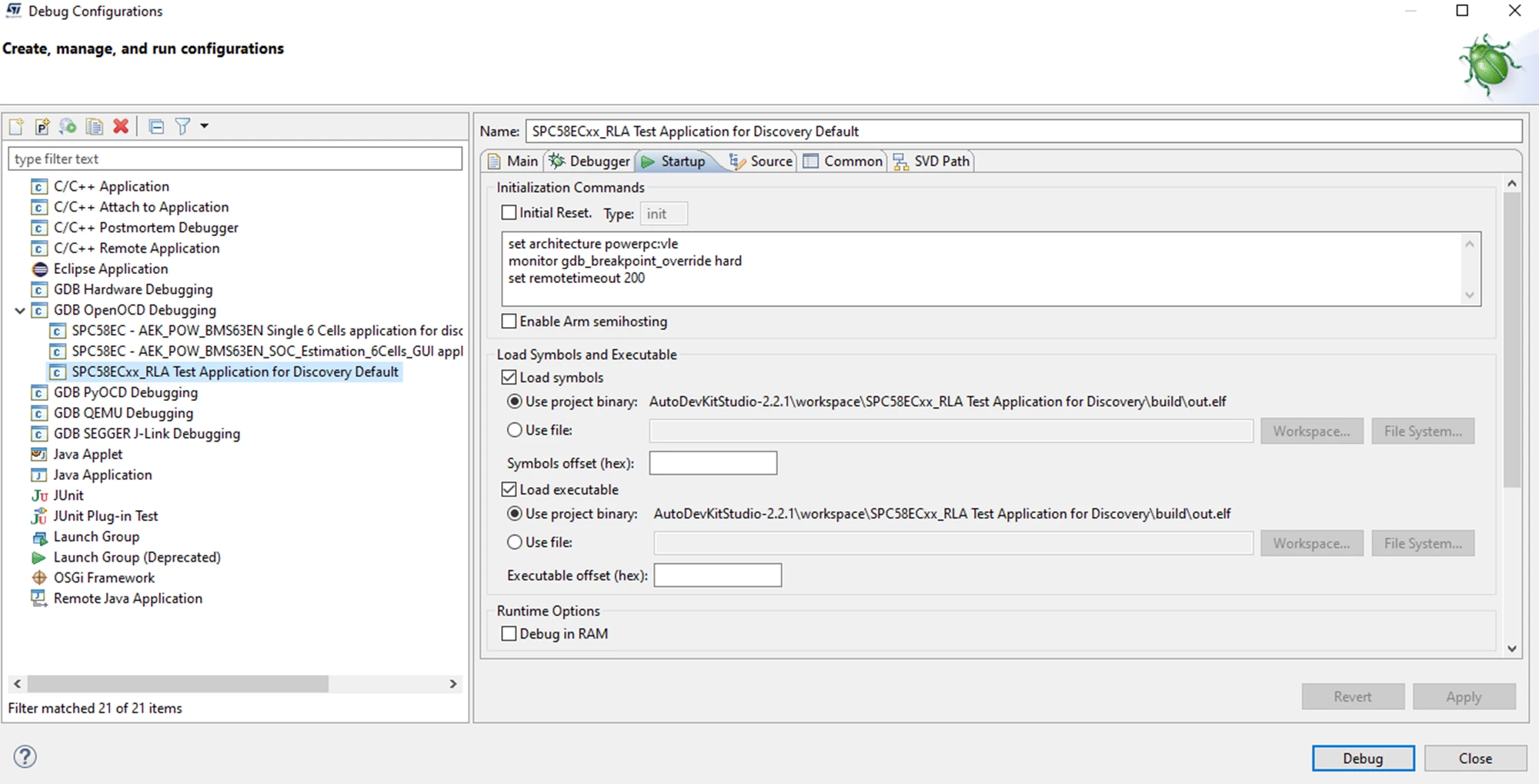Open the filter dropdown arrow in toolbar
Screen dimensions: 1539x784
tap(204, 125)
